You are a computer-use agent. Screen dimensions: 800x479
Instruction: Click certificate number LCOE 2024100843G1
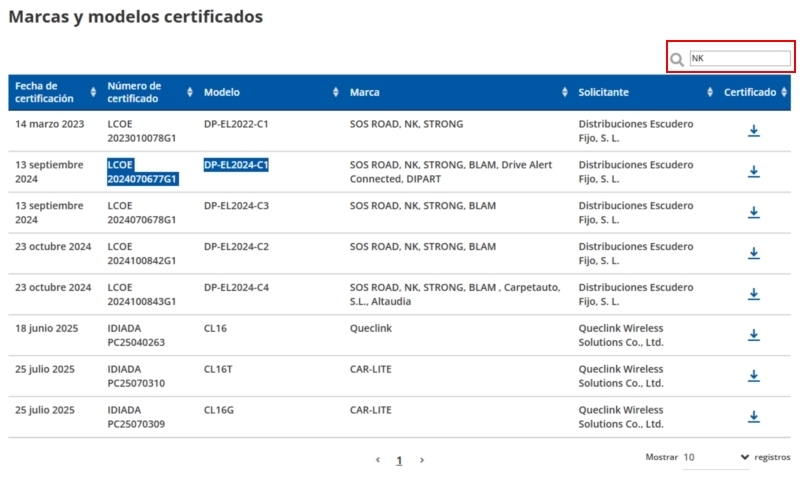pyautogui.click(x=142, y=294)
